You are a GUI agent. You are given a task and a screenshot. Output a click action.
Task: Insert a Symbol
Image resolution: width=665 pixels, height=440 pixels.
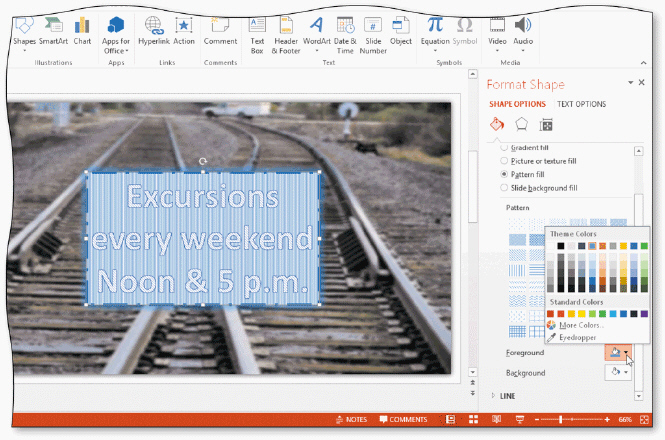coord(465,31)
